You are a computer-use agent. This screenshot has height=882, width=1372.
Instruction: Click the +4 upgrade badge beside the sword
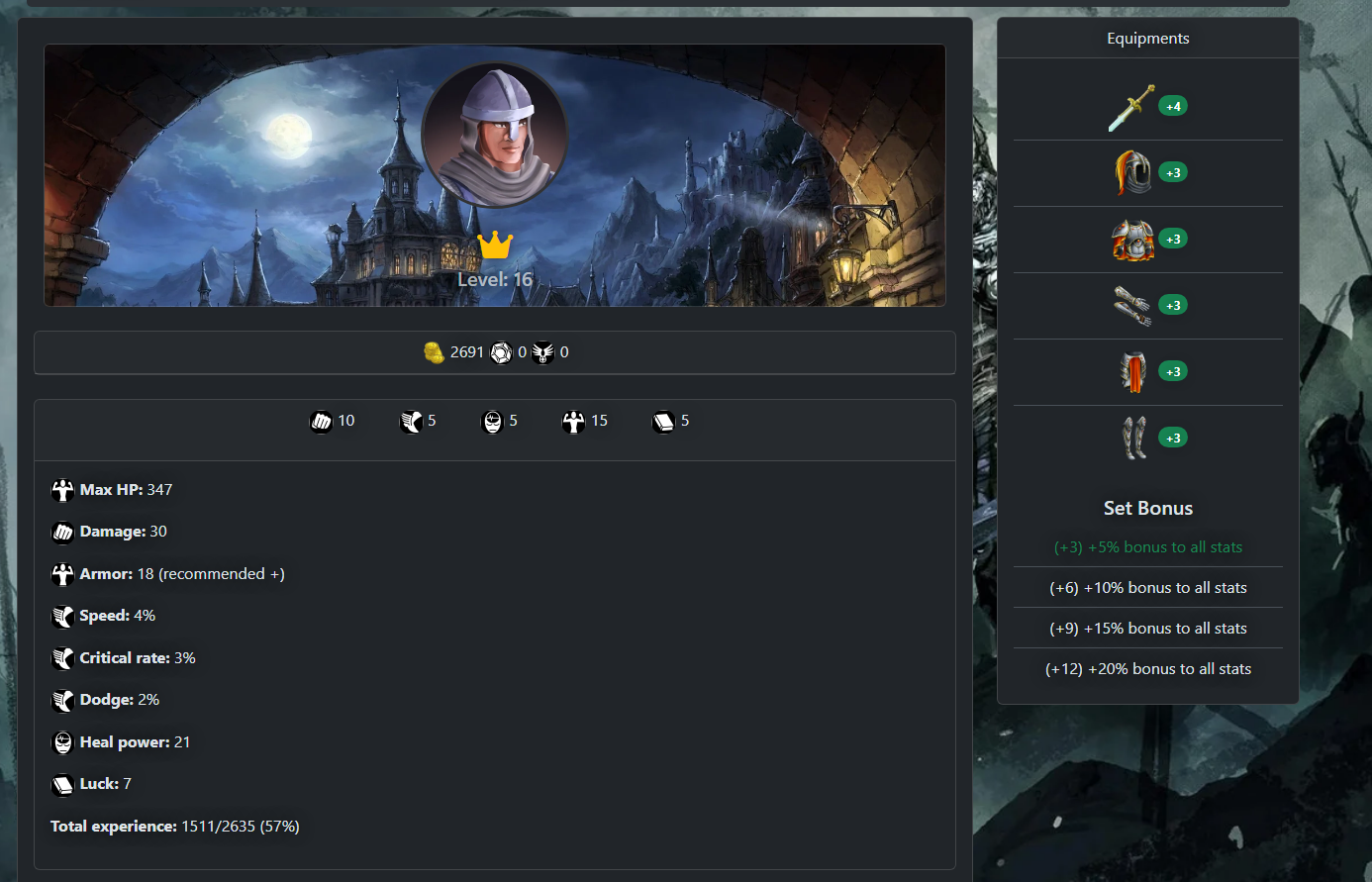click(1173, 107)
